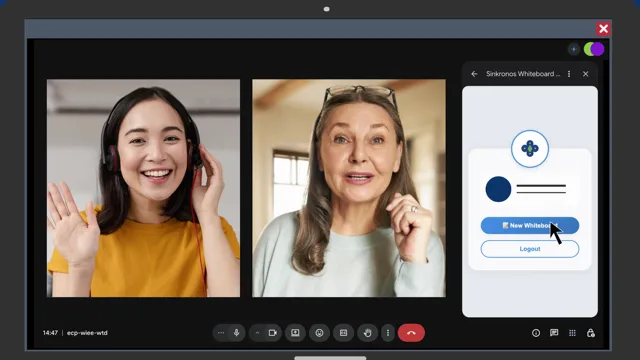Start presenting your screen
640x360 pixels.
[x=295, y=333]
